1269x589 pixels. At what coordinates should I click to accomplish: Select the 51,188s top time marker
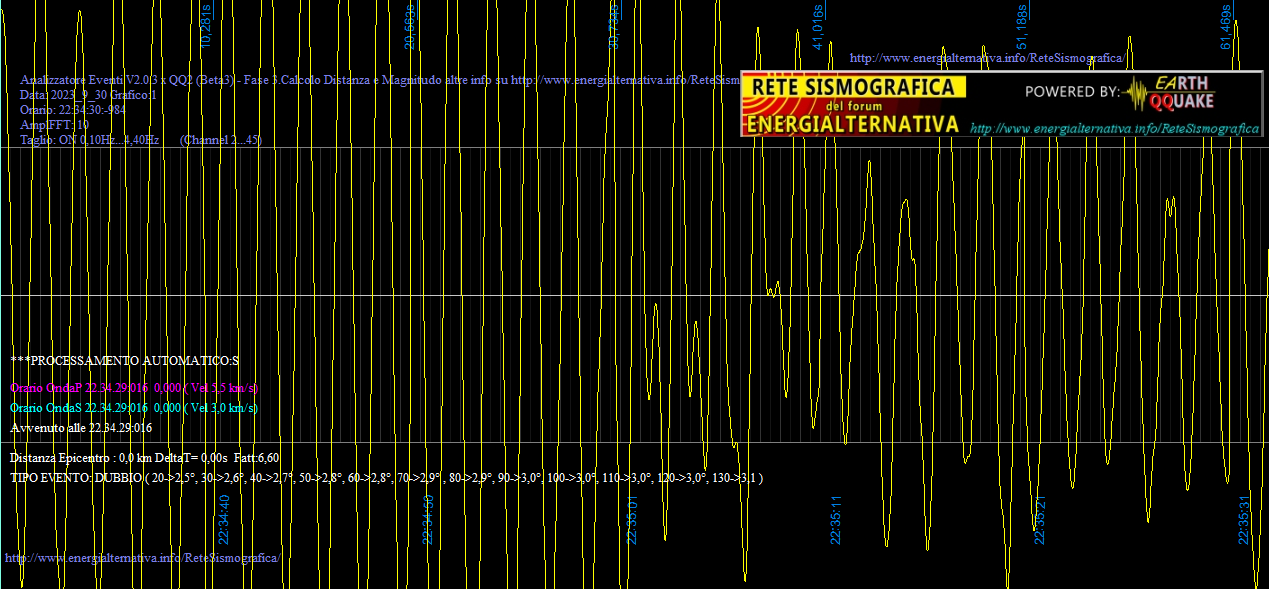[x=1022, y=26]
